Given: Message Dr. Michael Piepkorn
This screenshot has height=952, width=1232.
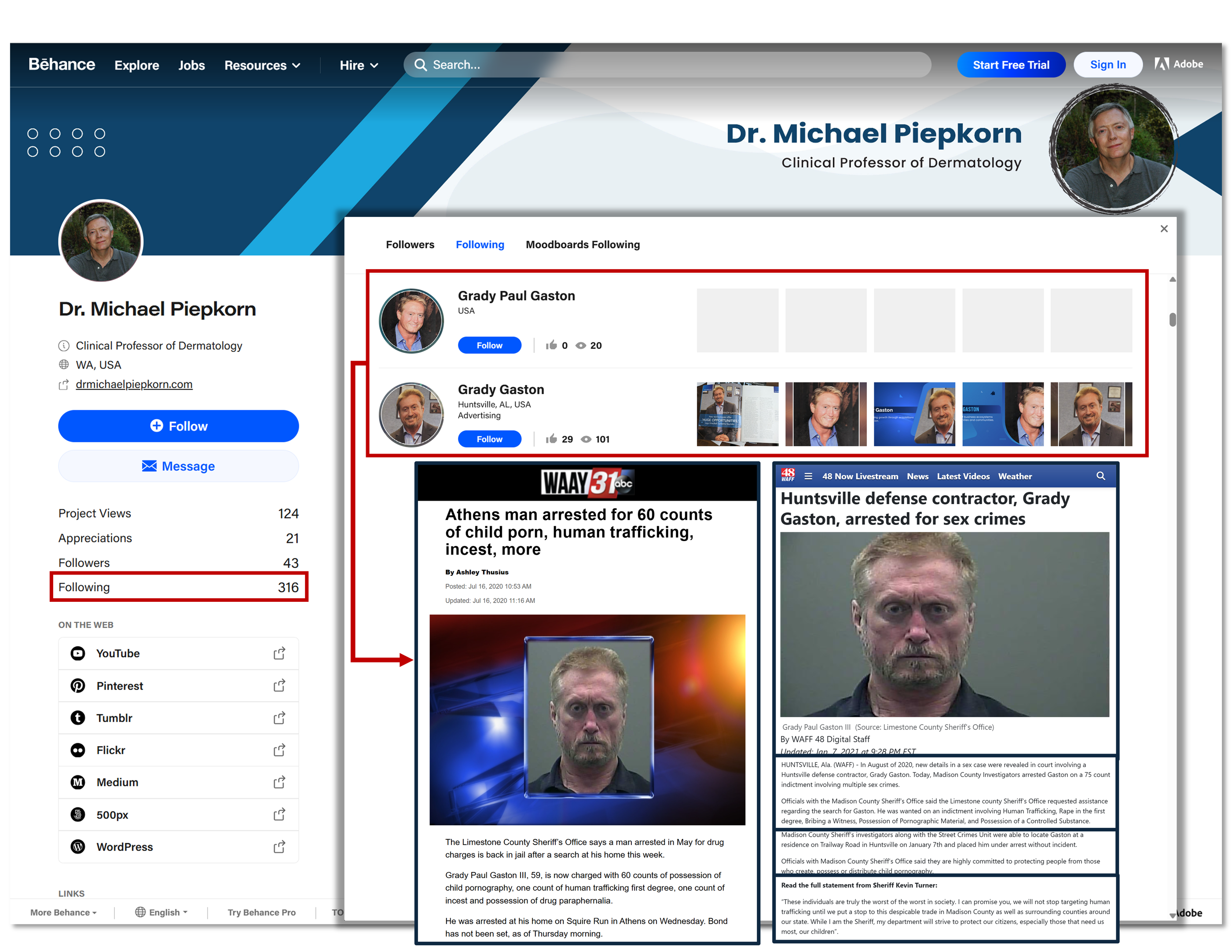Looking at the screenshot, I should (178, 466).
